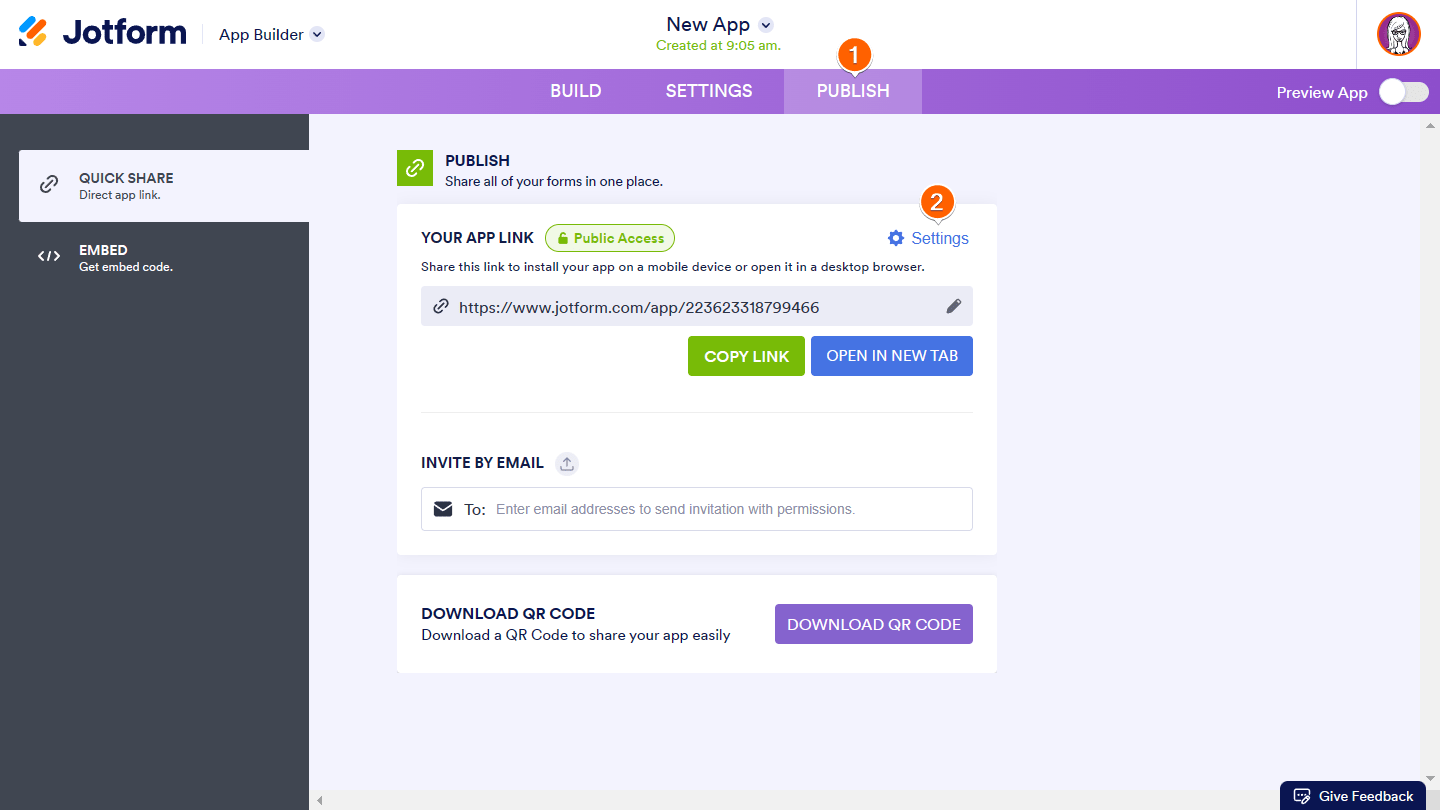
Task: Select Quick Share in the sidebar
Action: [x=164, y=186]
